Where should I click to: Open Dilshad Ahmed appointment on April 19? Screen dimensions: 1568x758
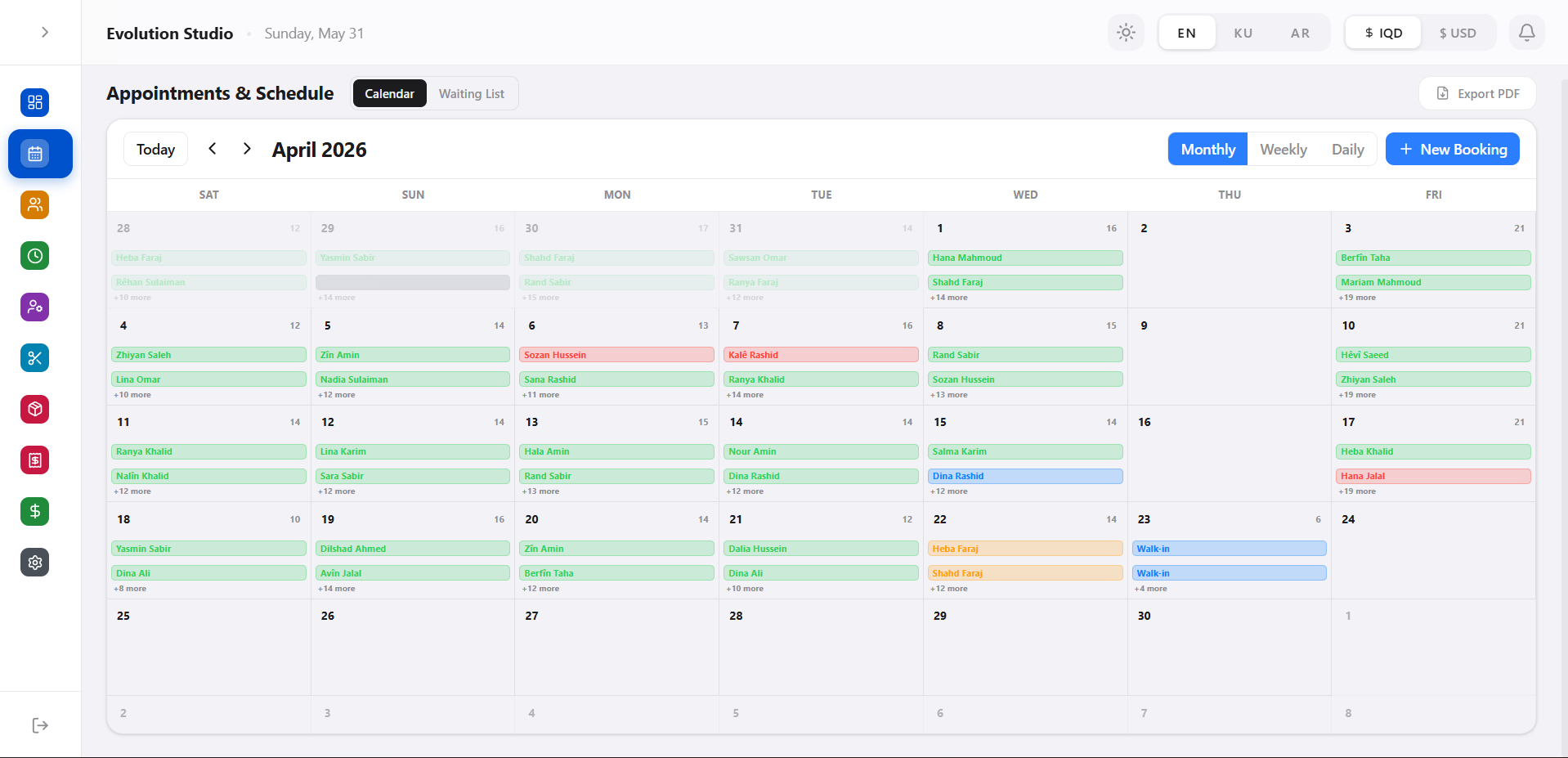pos(413,549)
